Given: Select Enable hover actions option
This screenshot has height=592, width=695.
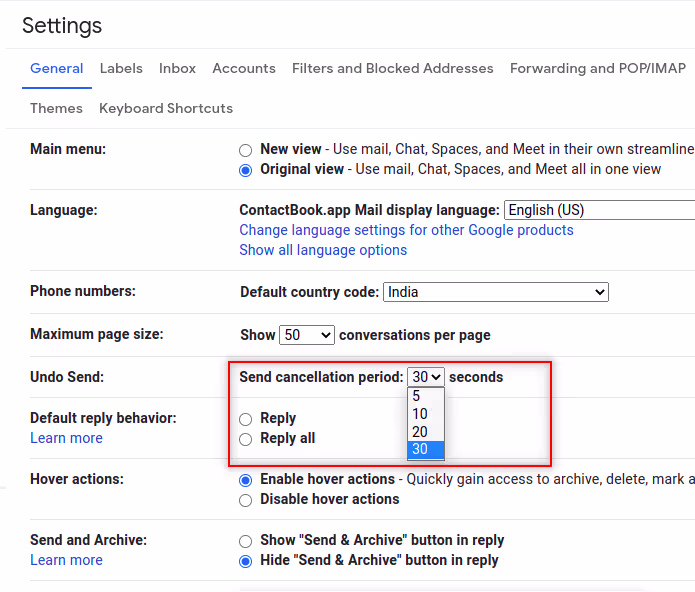Looking at the screenshot, I should pos(246,480).
